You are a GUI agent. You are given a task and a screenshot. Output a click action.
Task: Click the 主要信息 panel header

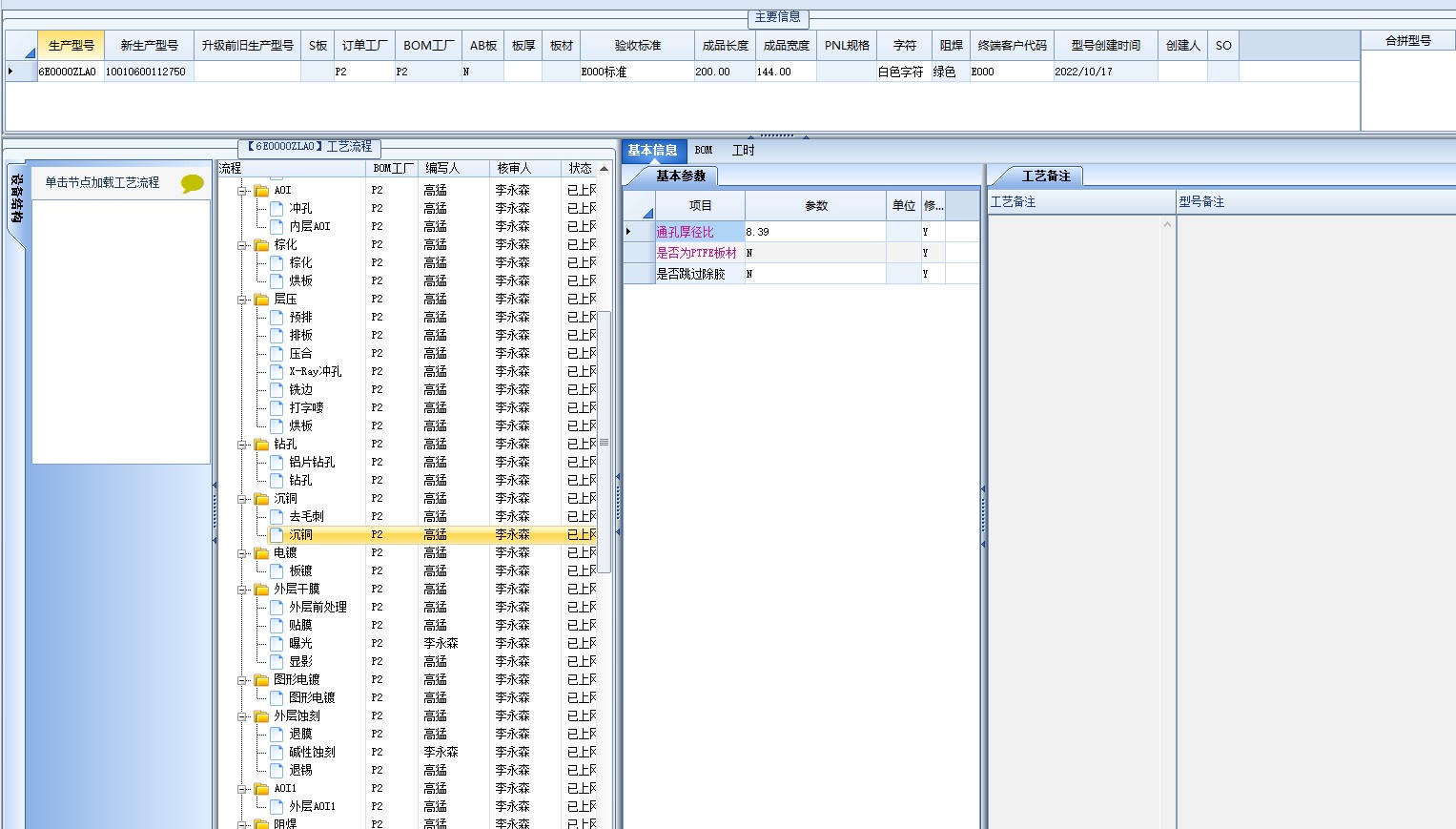point(778,17)
